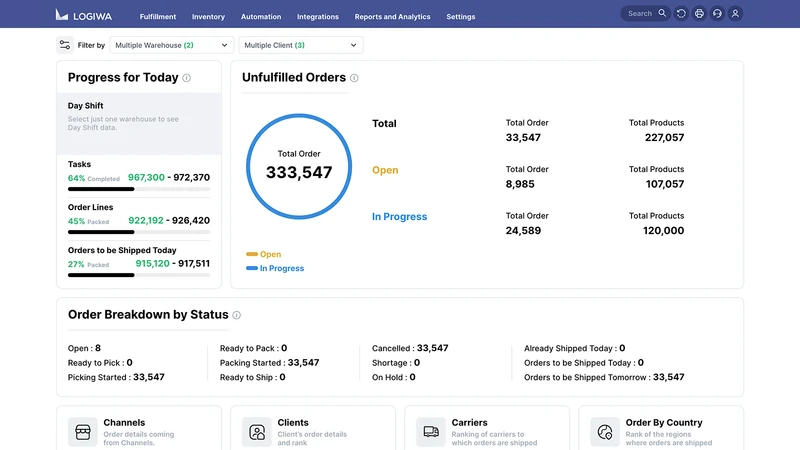This screenshot has height=450, width=800.
Task: Click the Order Lines progress bar
Action: coord(139,232)
